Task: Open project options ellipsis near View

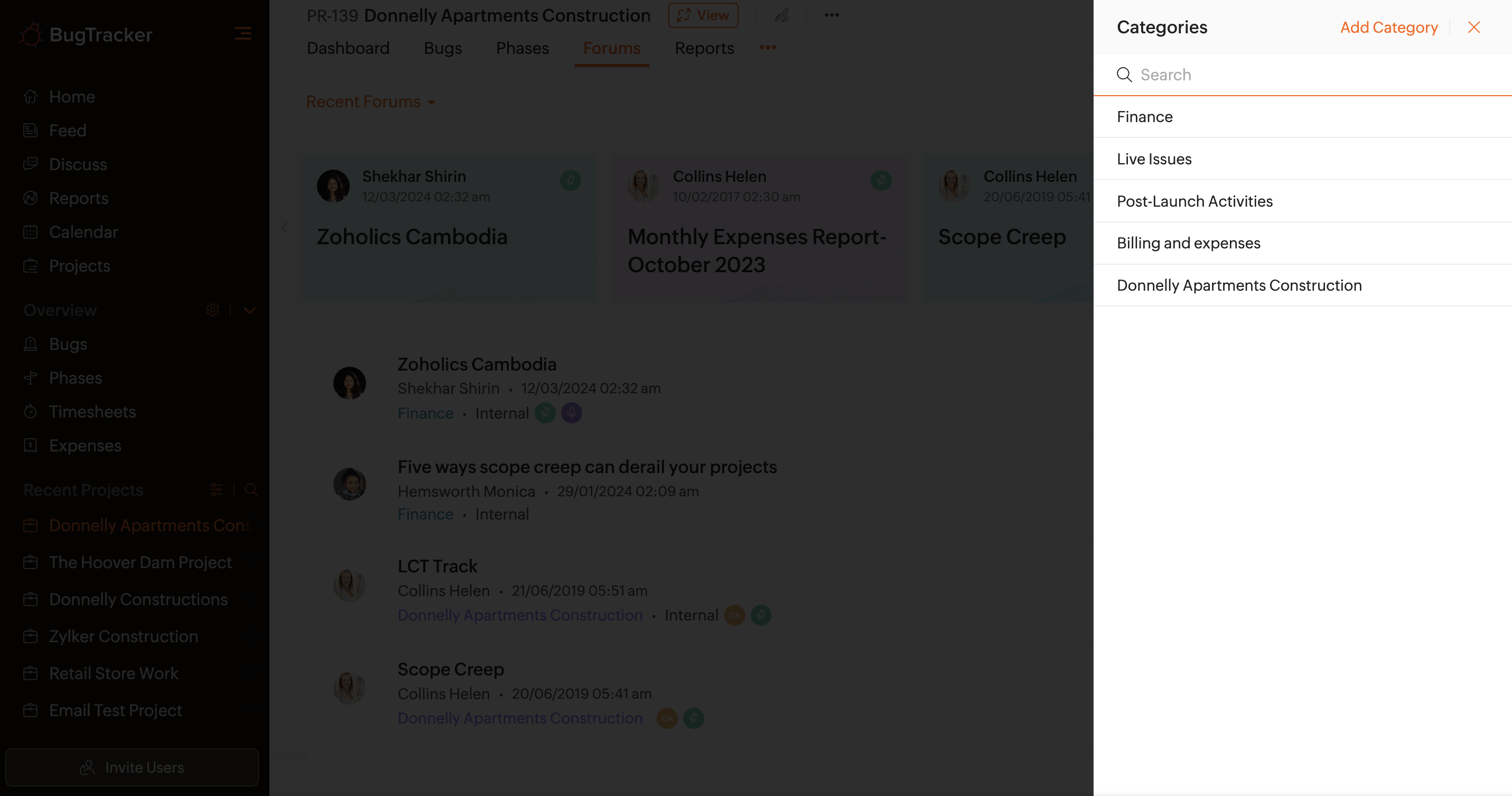Action: pos(832,15)
